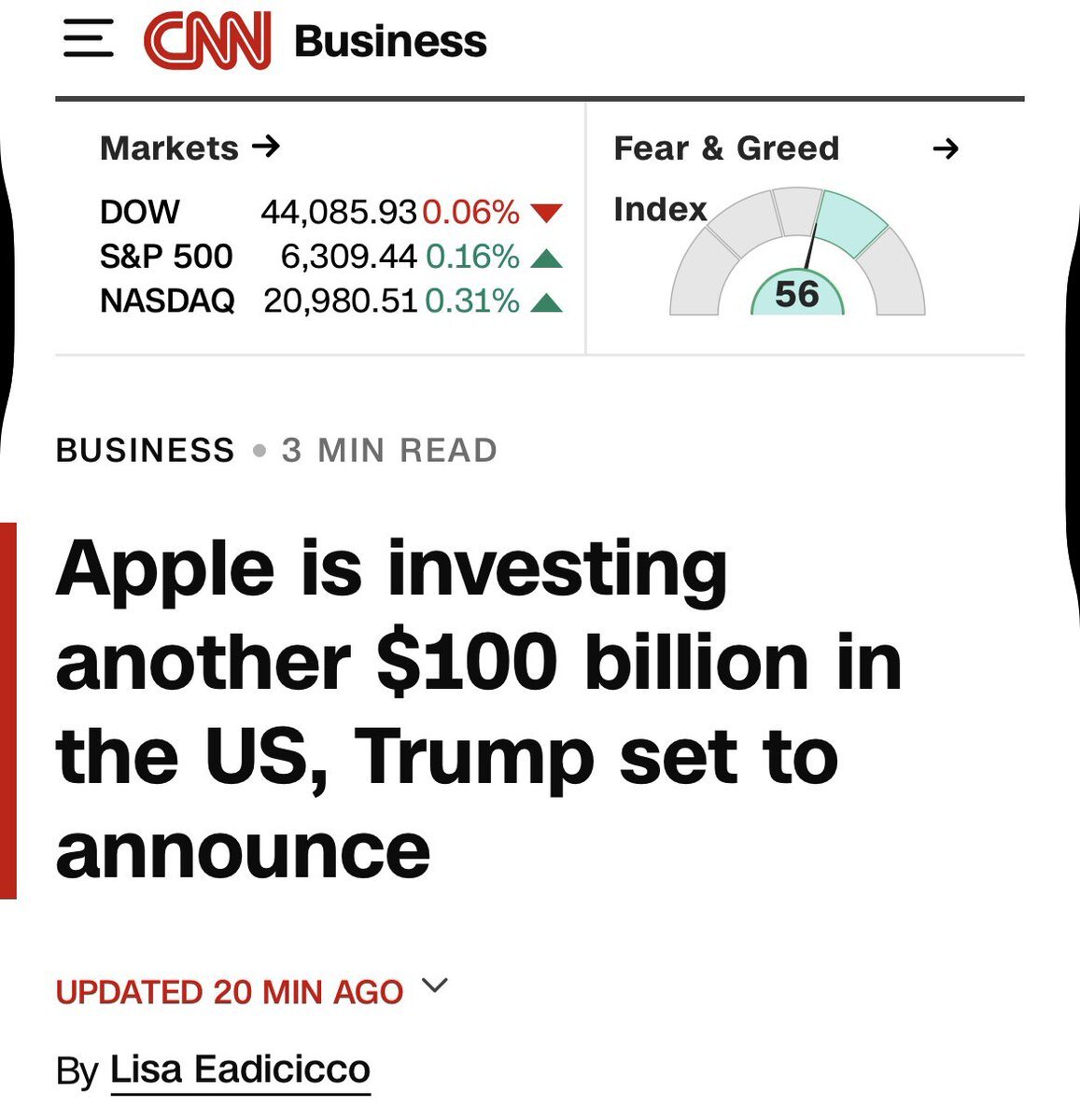
Task: Click the DOW red down-triangle indicator
Action: (x=546, y=213)
